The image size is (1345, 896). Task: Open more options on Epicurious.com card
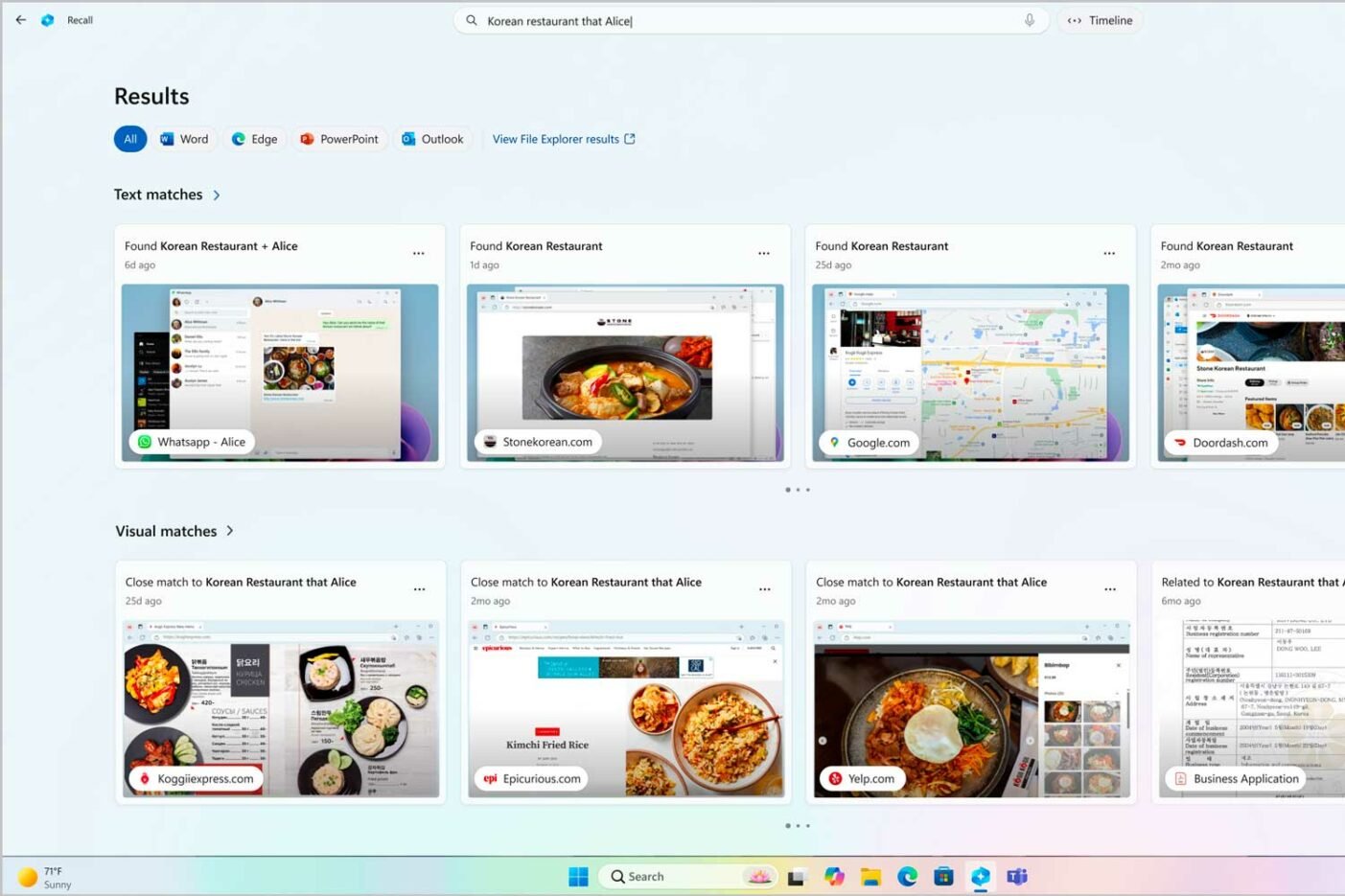pyautogui.click(x=765, y=589)
